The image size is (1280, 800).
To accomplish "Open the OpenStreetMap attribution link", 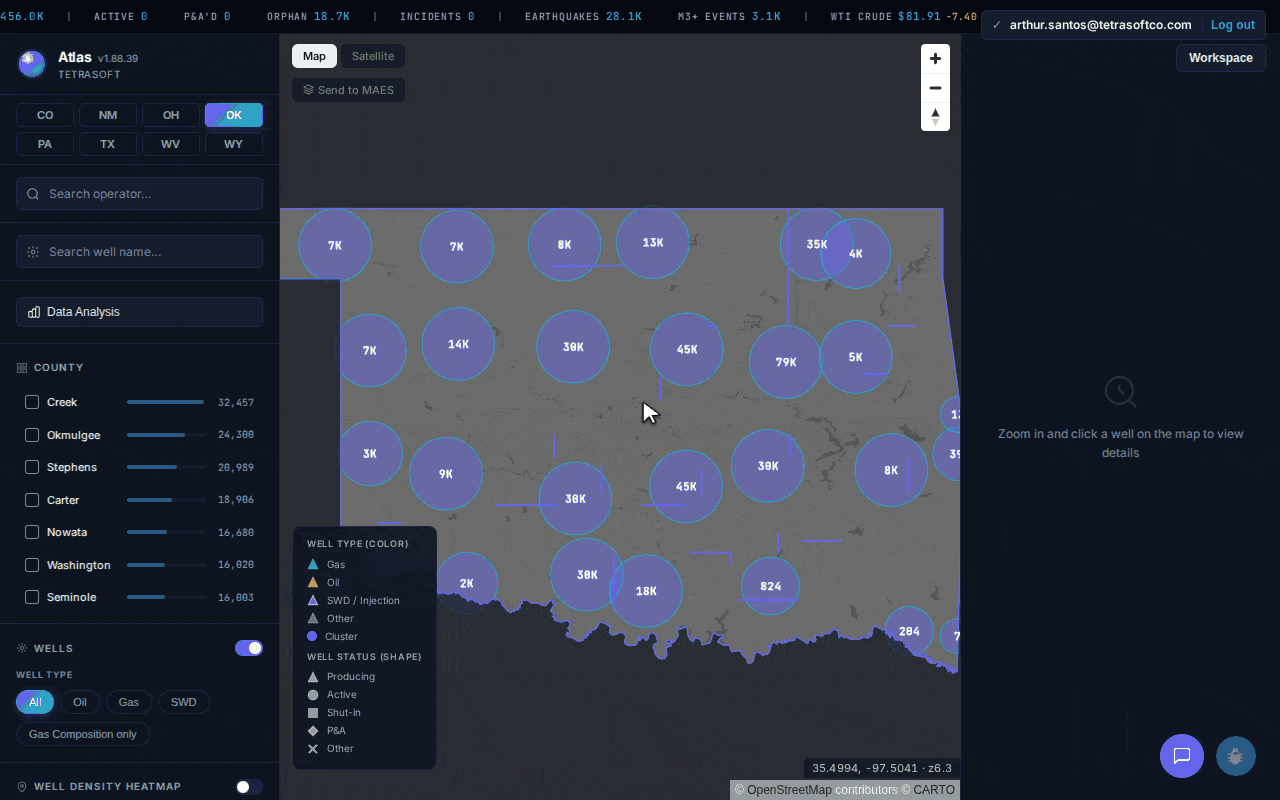I will tap(789, 790).
